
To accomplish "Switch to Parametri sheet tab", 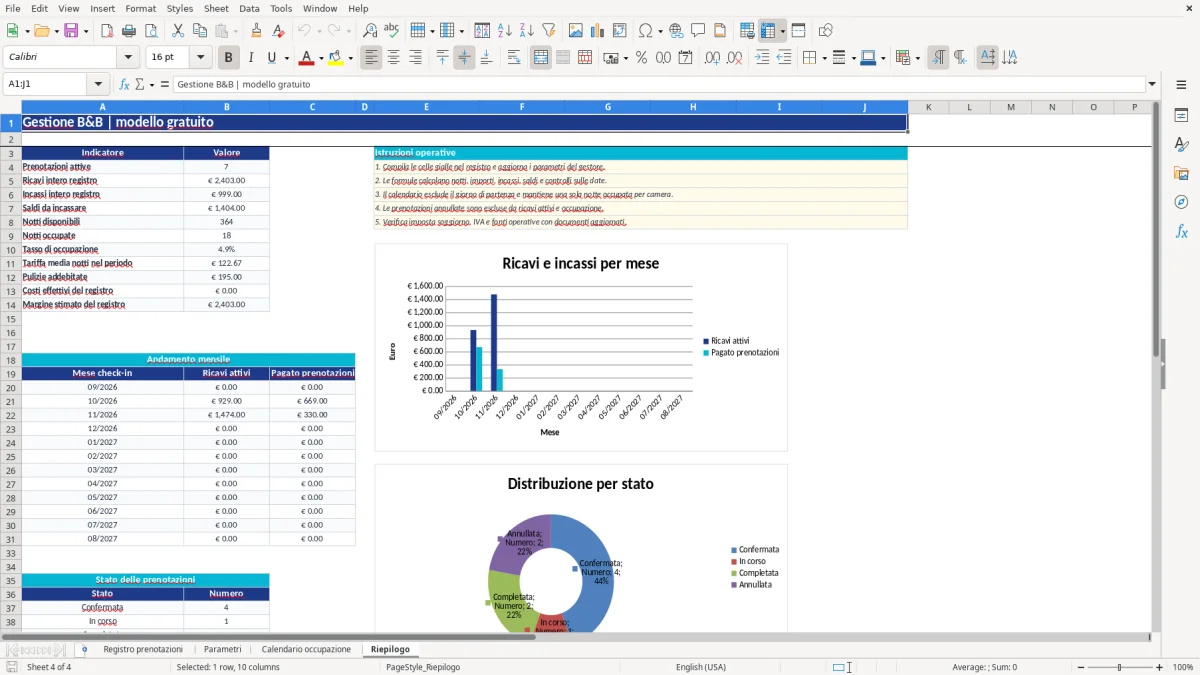I will coord(222,649).
